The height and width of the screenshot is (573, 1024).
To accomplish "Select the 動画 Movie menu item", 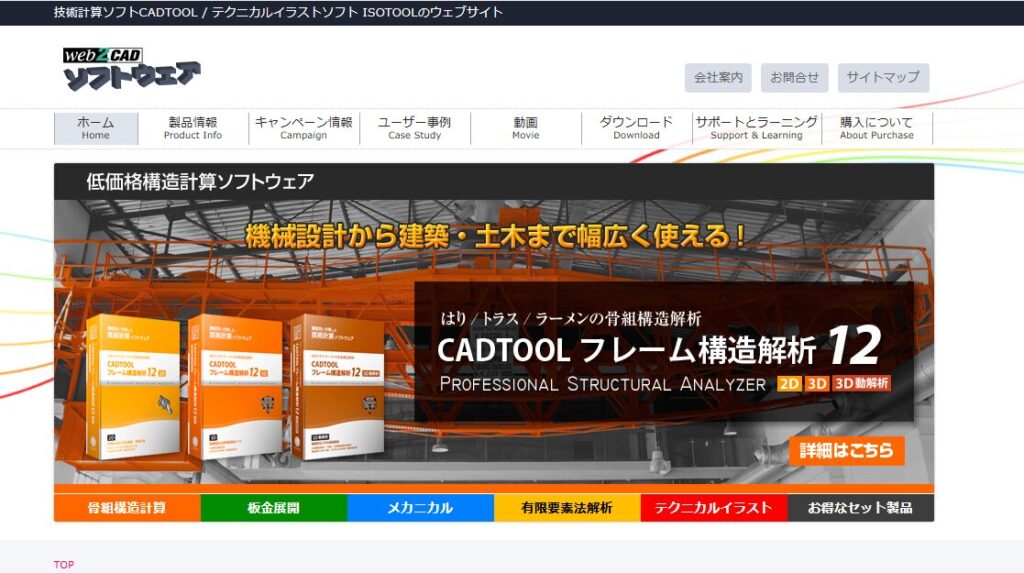I will tap(525, 128).
